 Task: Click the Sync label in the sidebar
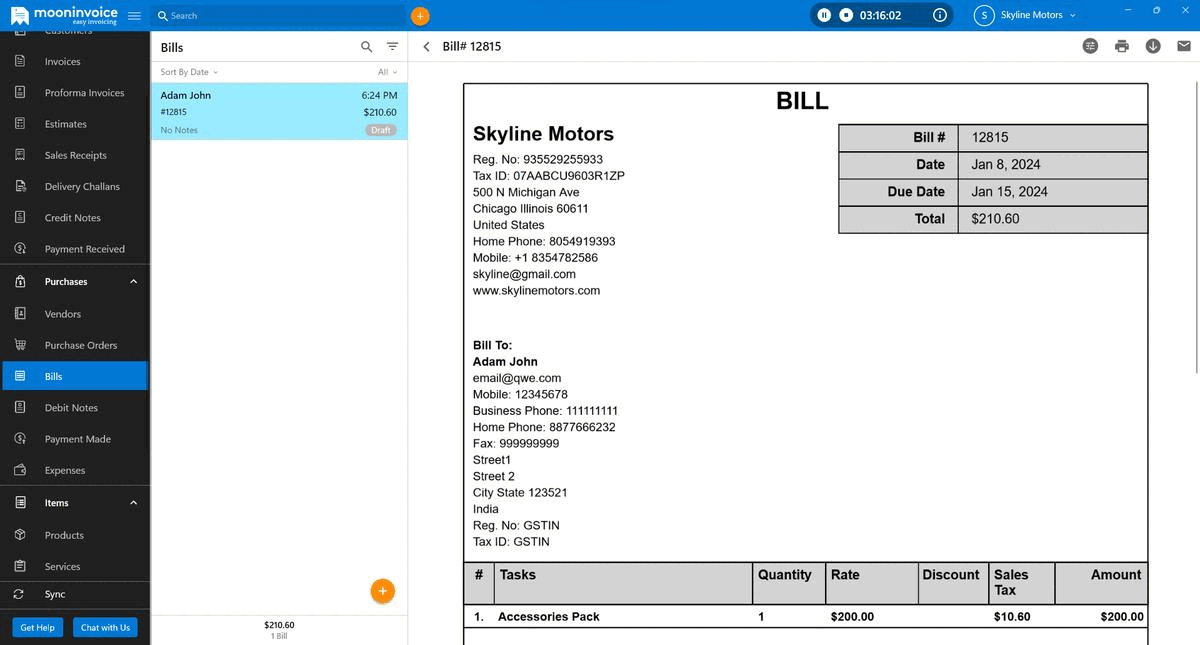(55, 594)
